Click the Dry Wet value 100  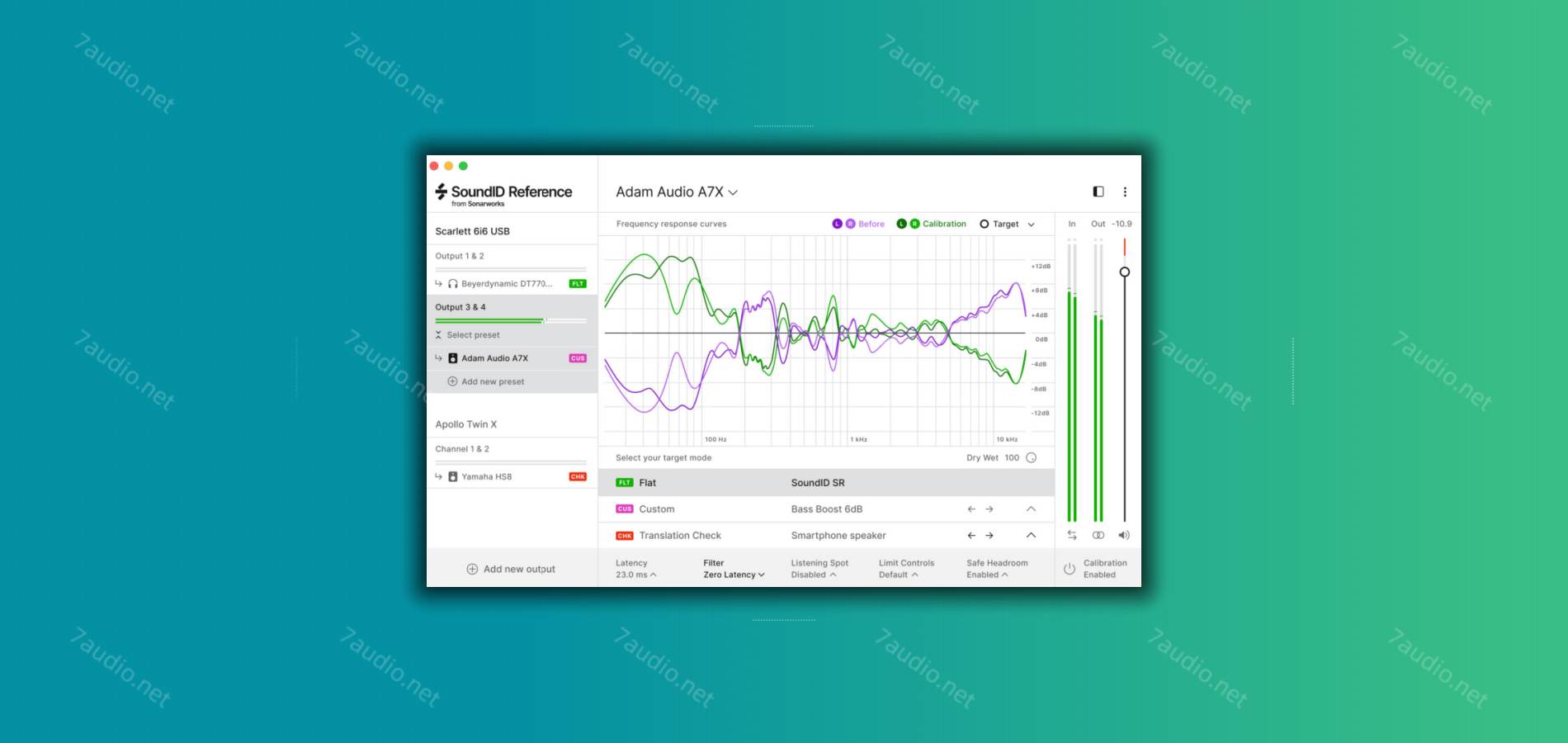coord(1012,457)
